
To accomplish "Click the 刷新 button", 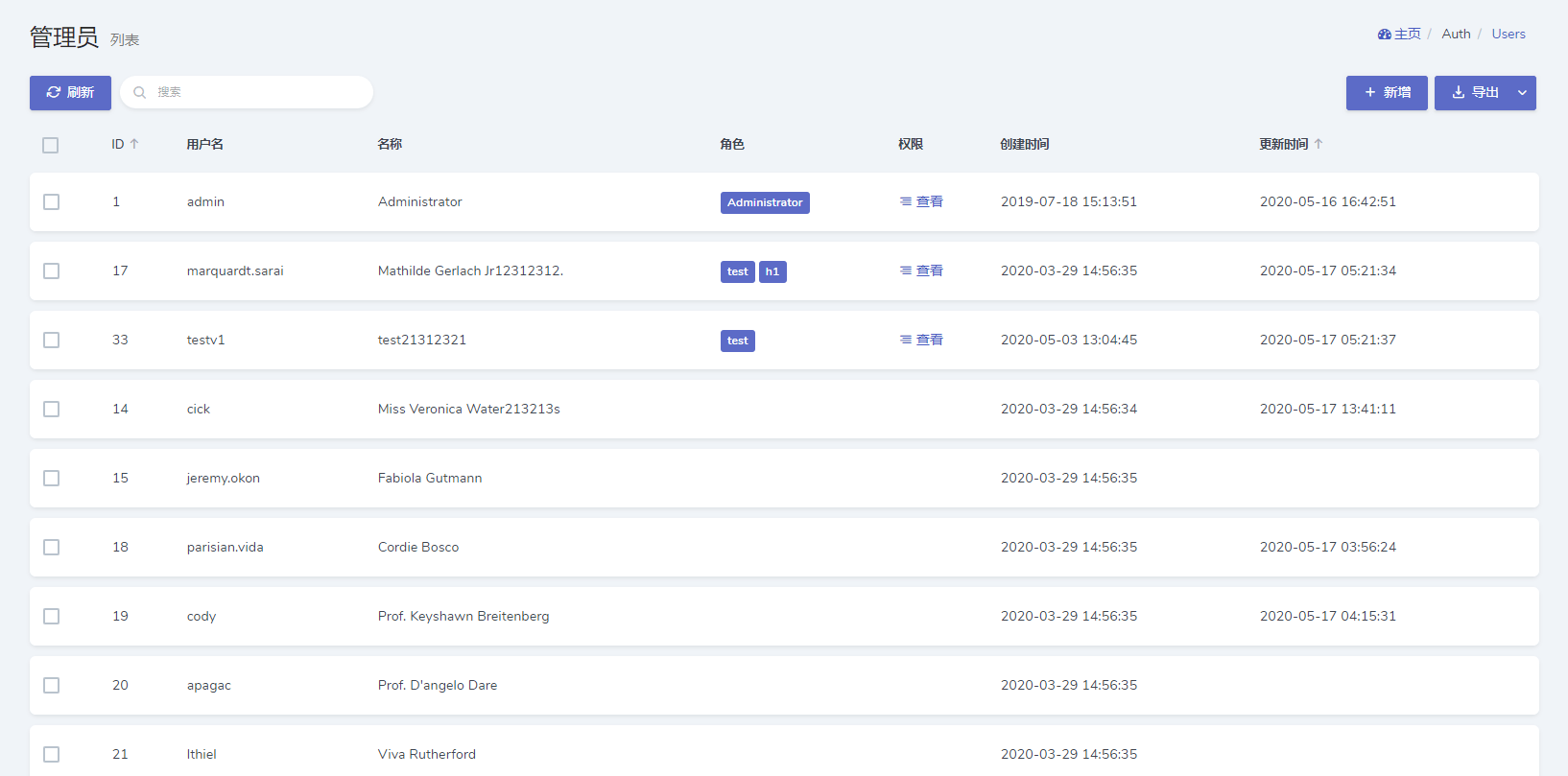I will [70, 93].
